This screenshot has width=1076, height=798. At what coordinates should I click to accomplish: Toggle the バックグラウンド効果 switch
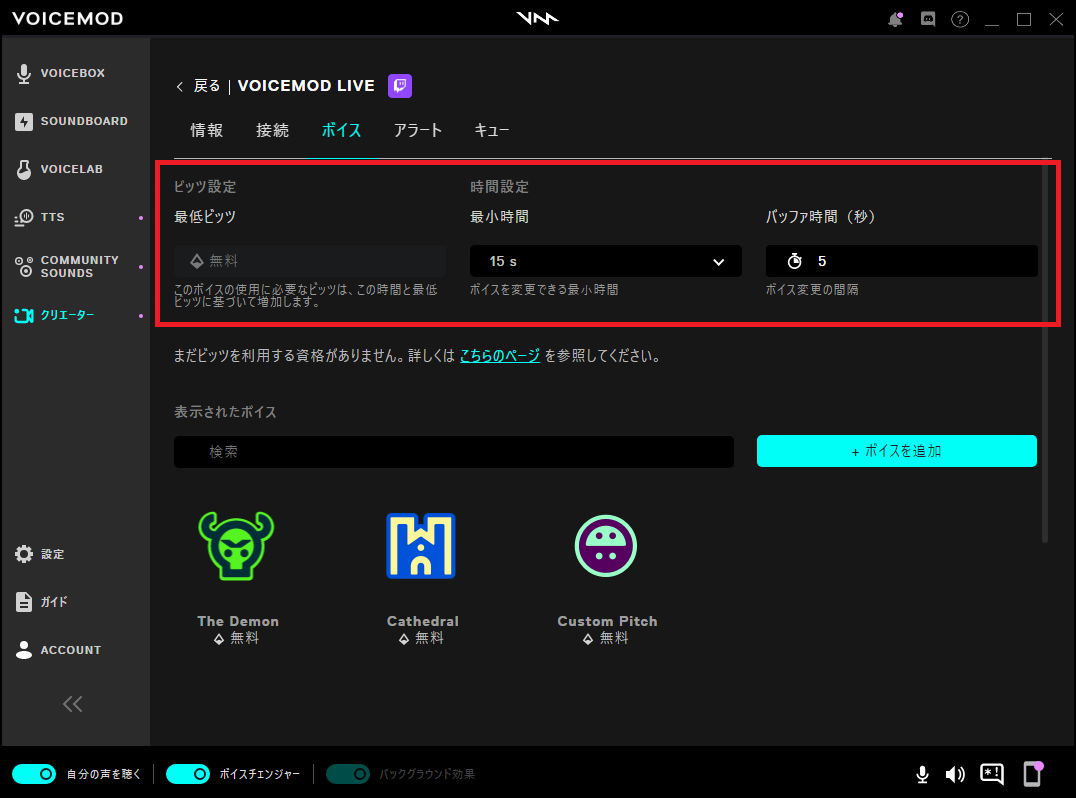pos(348,774)
